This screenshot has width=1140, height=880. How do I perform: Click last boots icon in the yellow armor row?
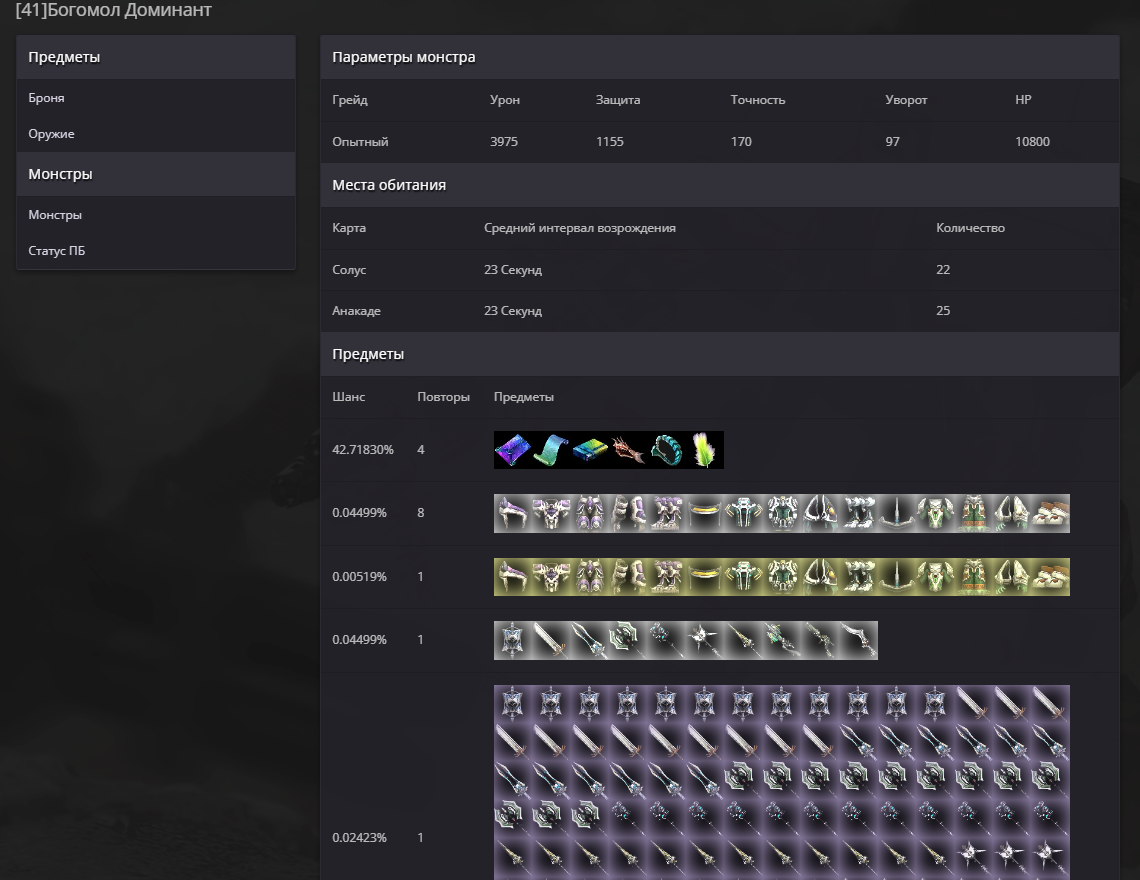1051,577
